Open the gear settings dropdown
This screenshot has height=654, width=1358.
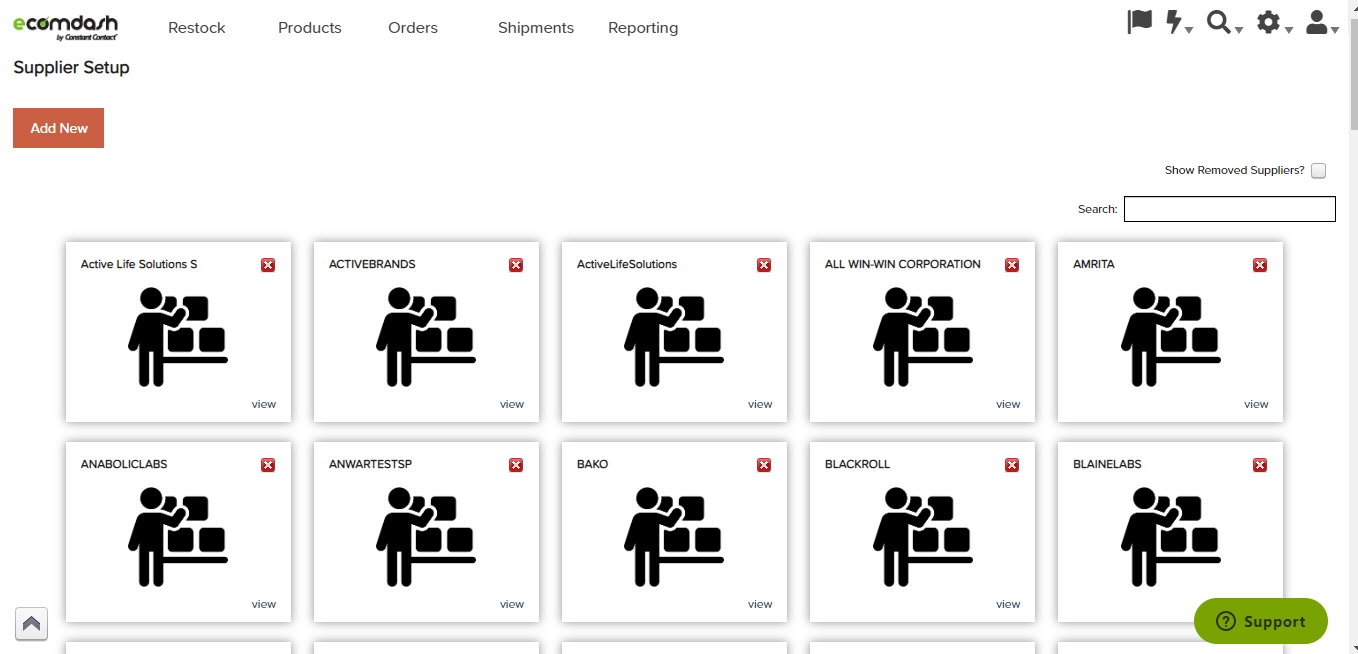point(1273,23)
